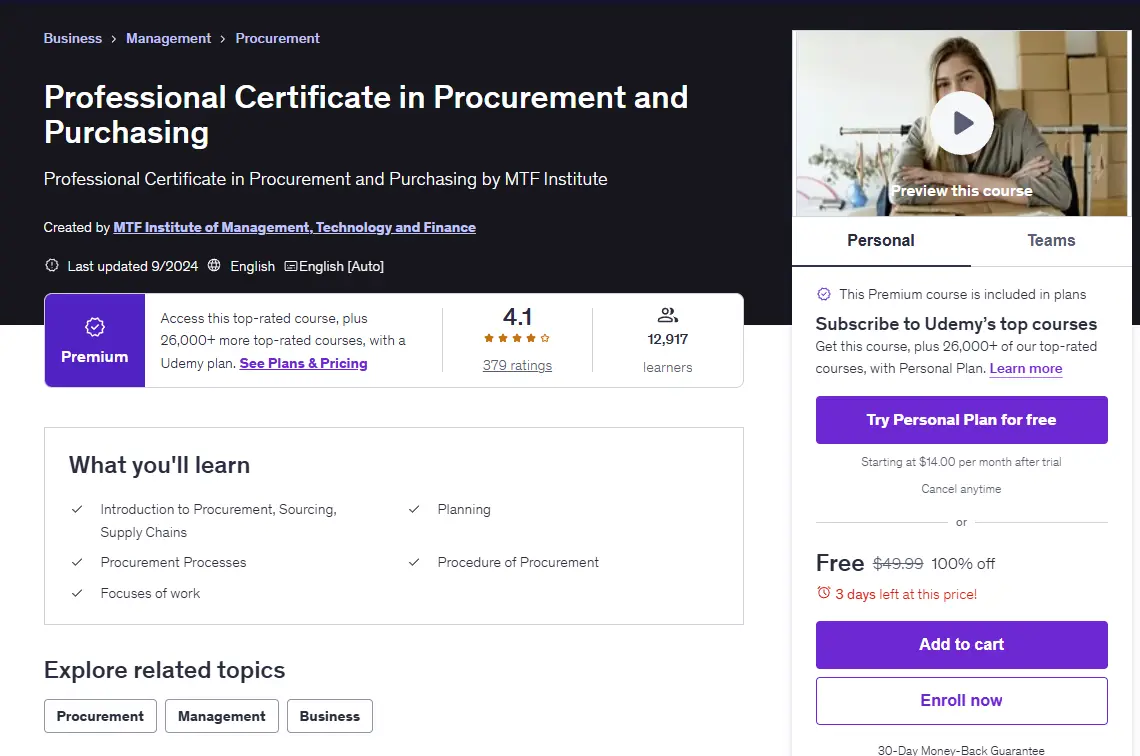Click the Enroll now button
This screenshot has width=1140, height=756.
962,701
